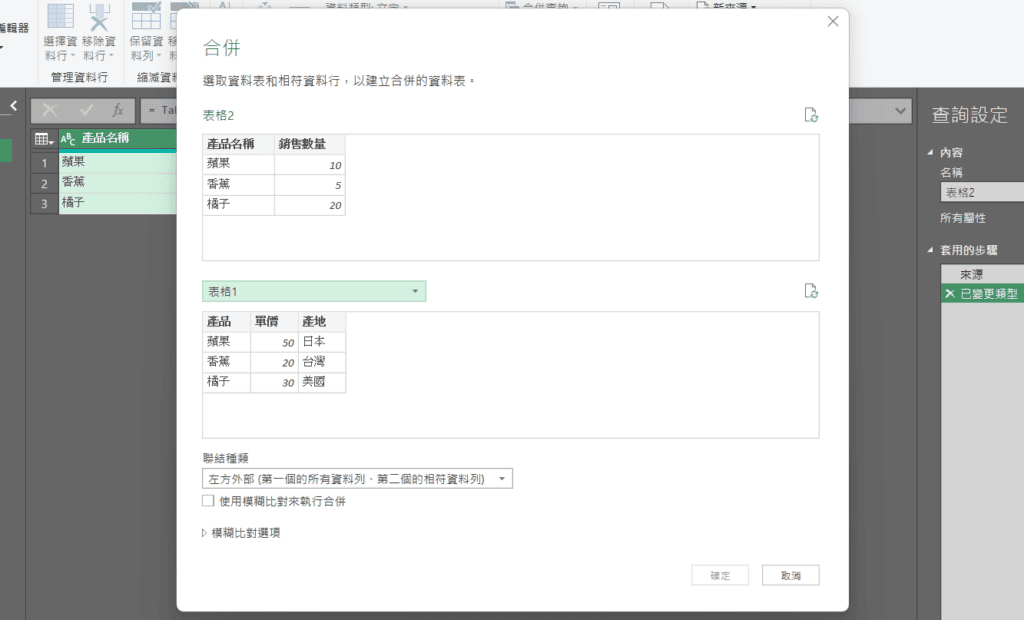1024x620 pixels.
Task: Click refresh preview icon for 表格2
Action: [811, 115]
